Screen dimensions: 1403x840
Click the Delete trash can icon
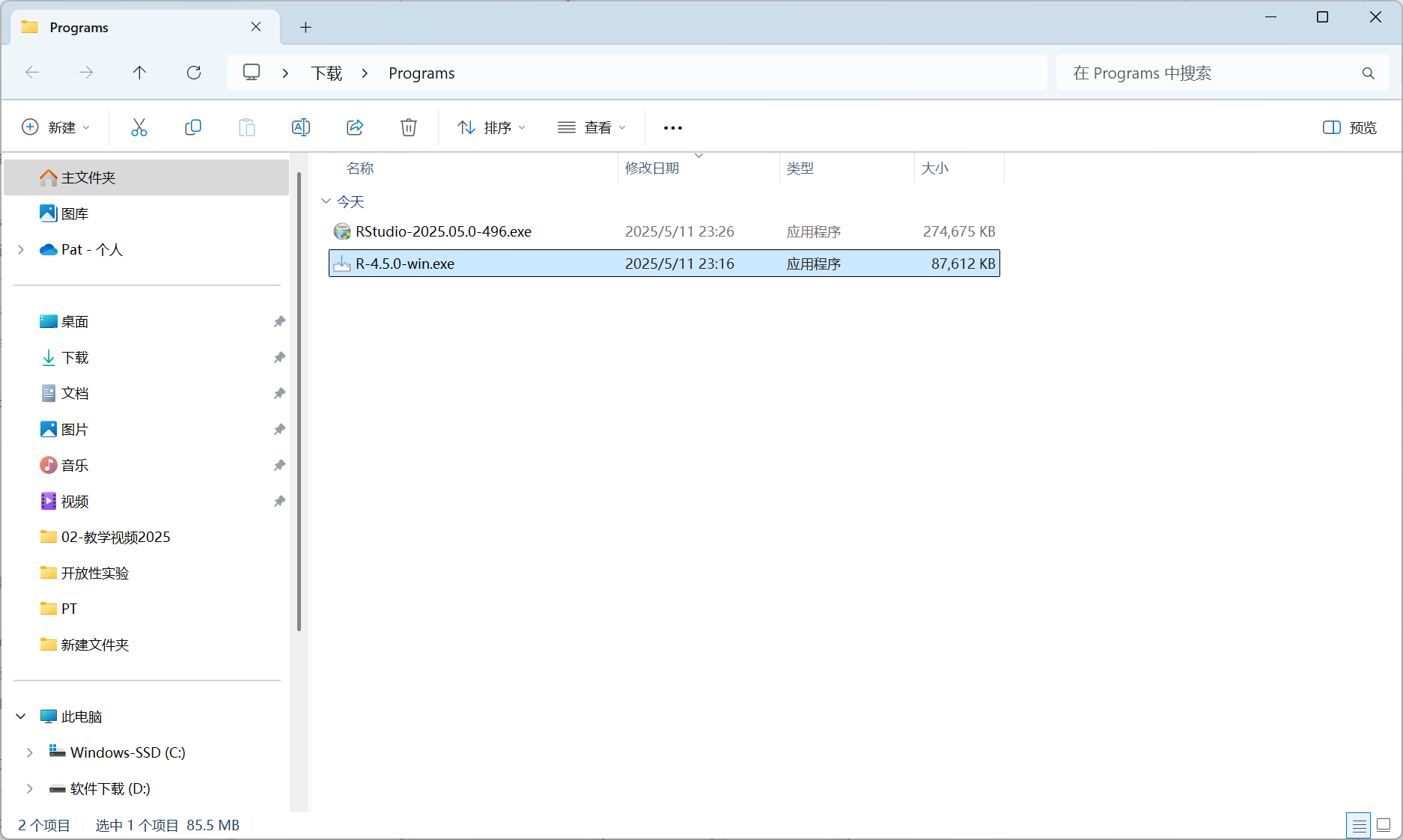pos(409,127)
